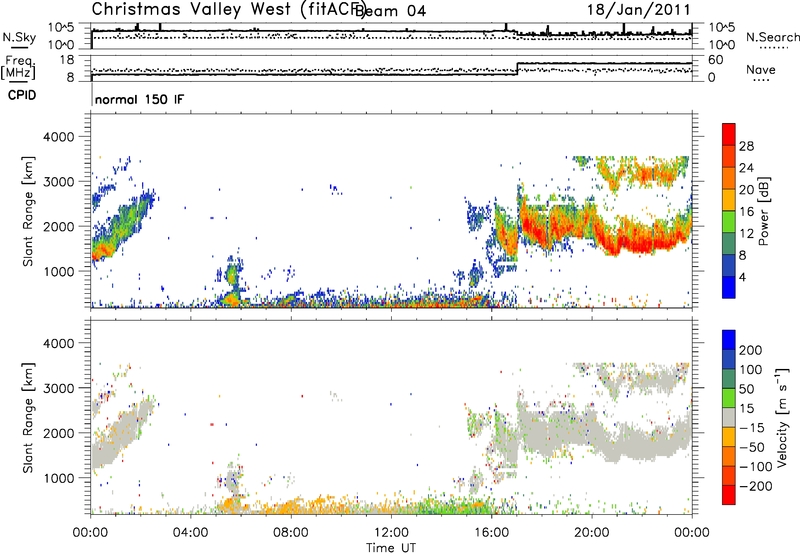Click the '4' label on Power colorbar

pos(743,277)
